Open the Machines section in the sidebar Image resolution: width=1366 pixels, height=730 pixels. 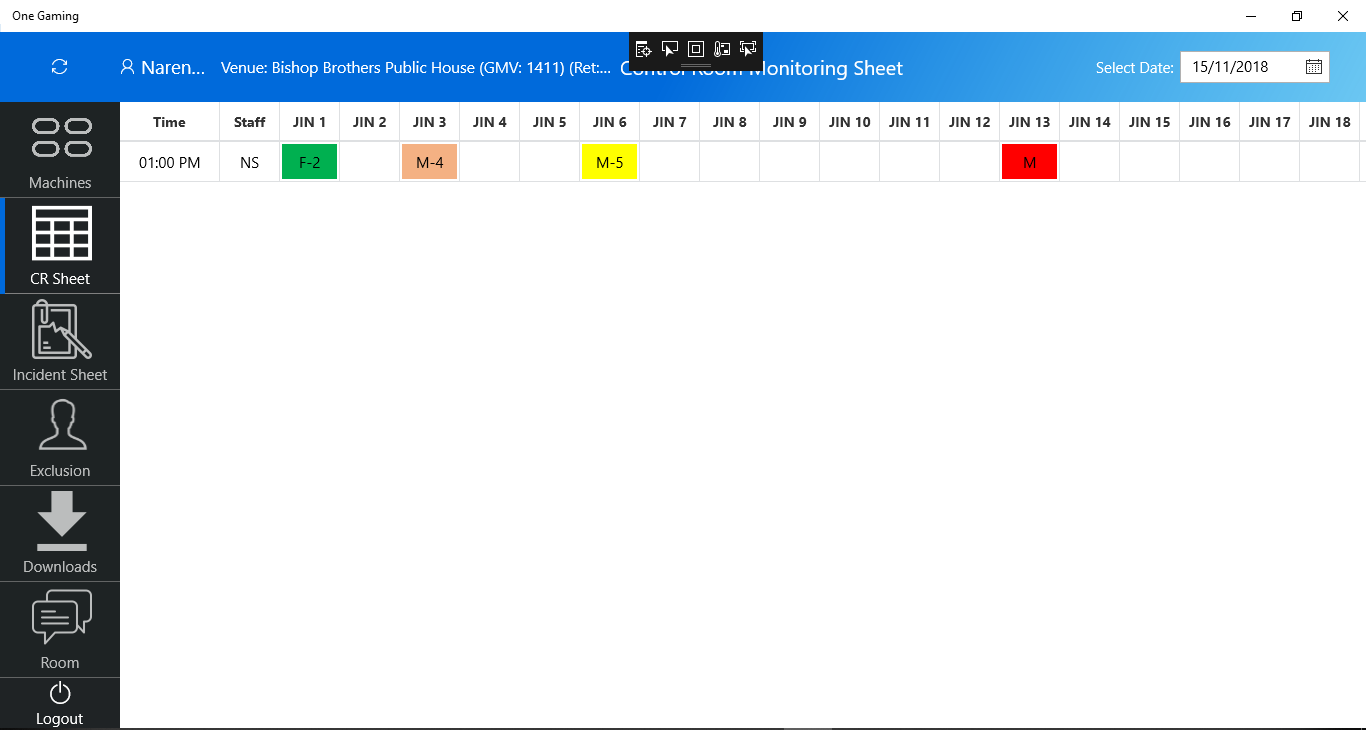click(x=60, y=150)
